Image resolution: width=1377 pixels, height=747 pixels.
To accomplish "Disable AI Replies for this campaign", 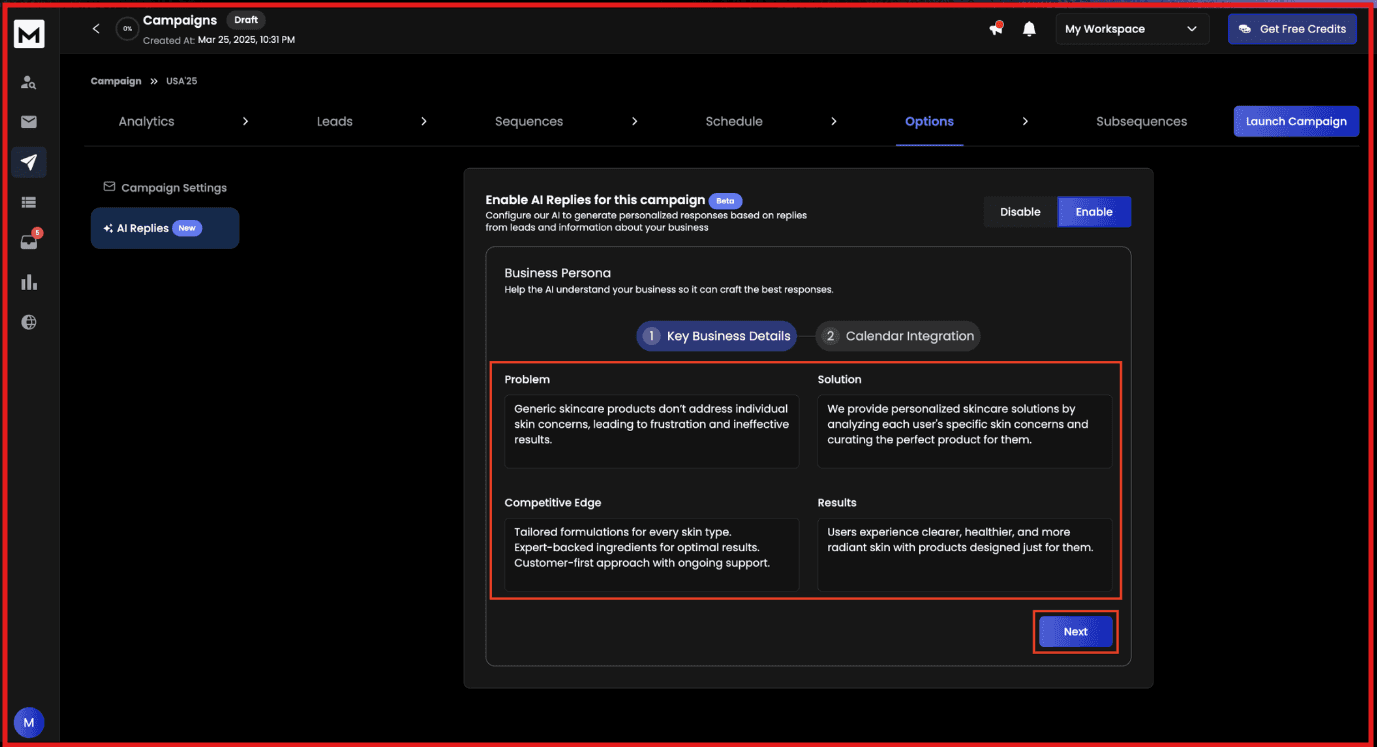I will [1019, 211].
